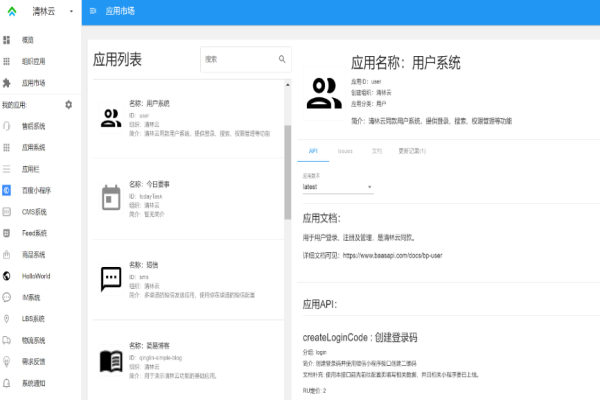
Task: Click the 应用ID: user text in the detail panel
Action: coord(366,82)
